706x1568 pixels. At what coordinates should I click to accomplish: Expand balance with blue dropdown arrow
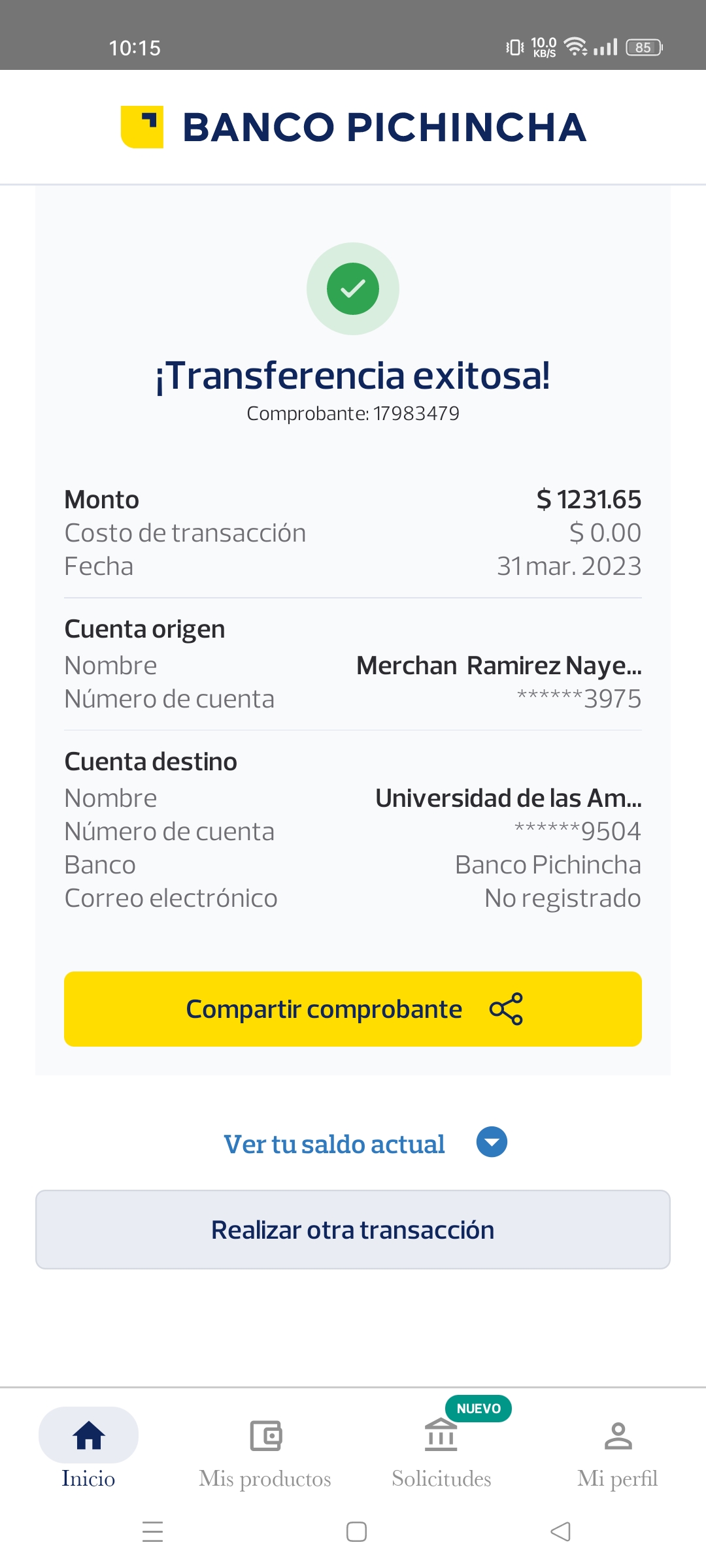tap(492, 1142)
